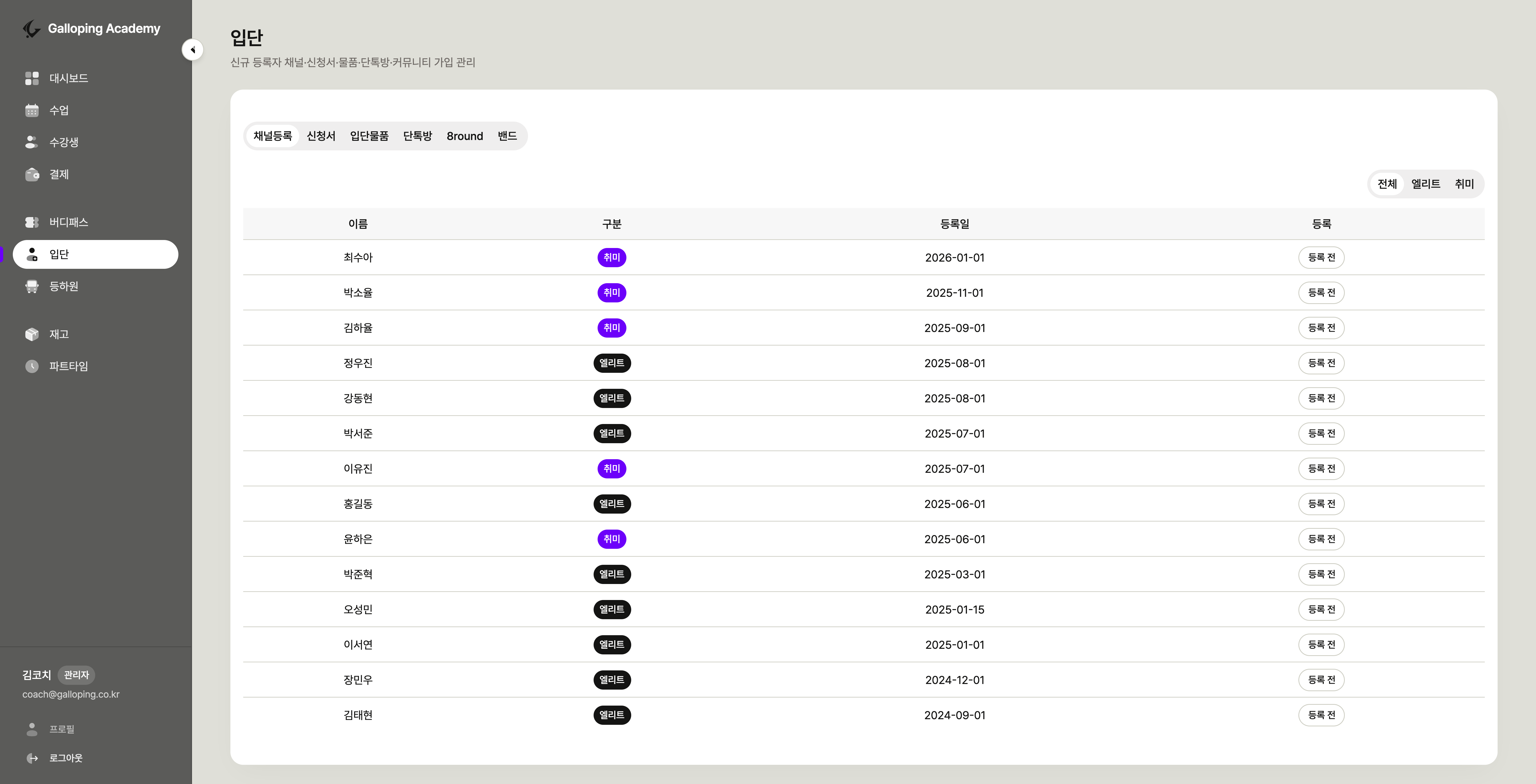Click the 취미 badge for 최수아
This screenshot has height=784, width=1536.
(612, 258)
